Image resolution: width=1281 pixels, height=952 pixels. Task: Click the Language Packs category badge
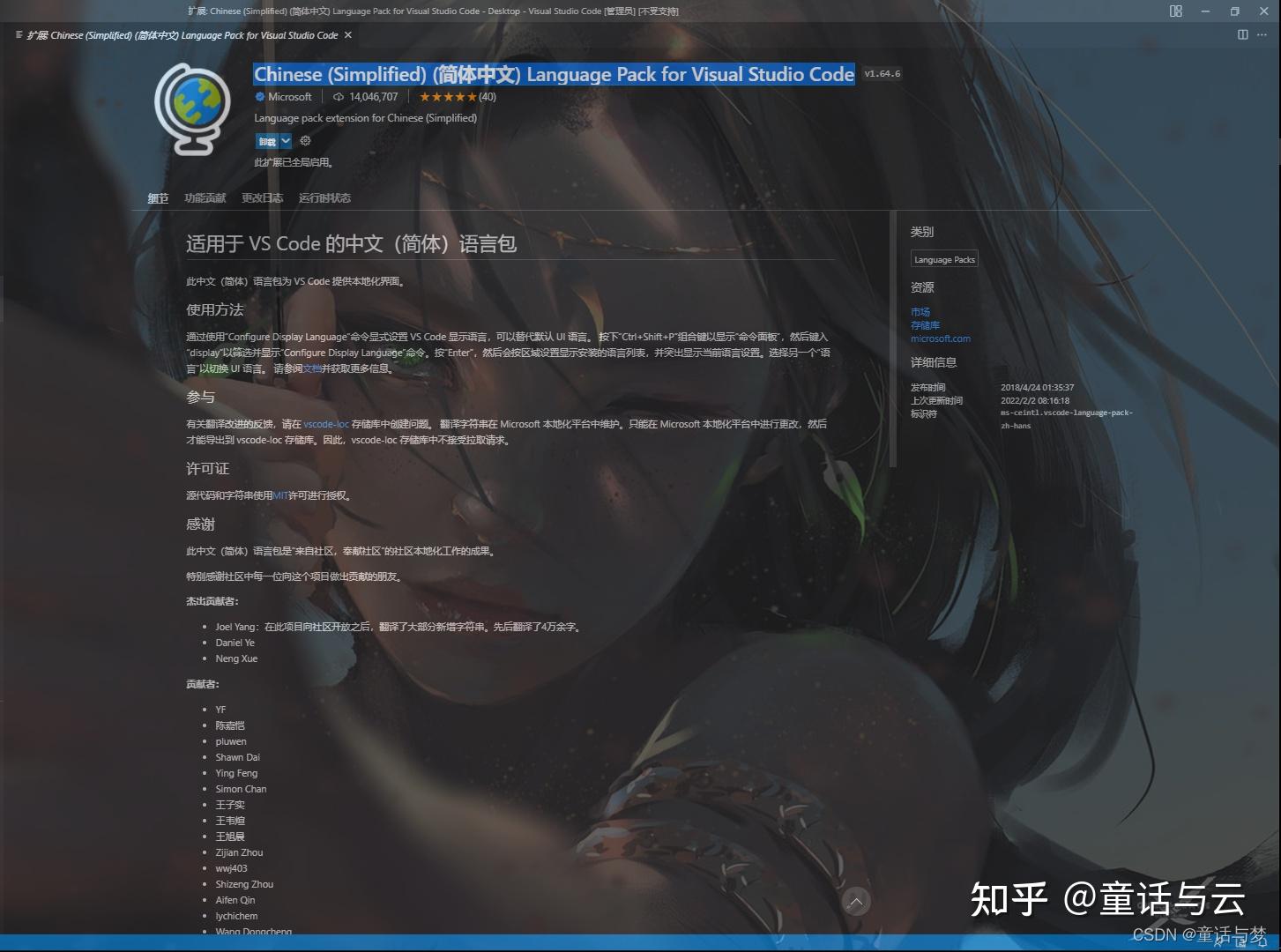pyautogui.click(x=944, y=258)
